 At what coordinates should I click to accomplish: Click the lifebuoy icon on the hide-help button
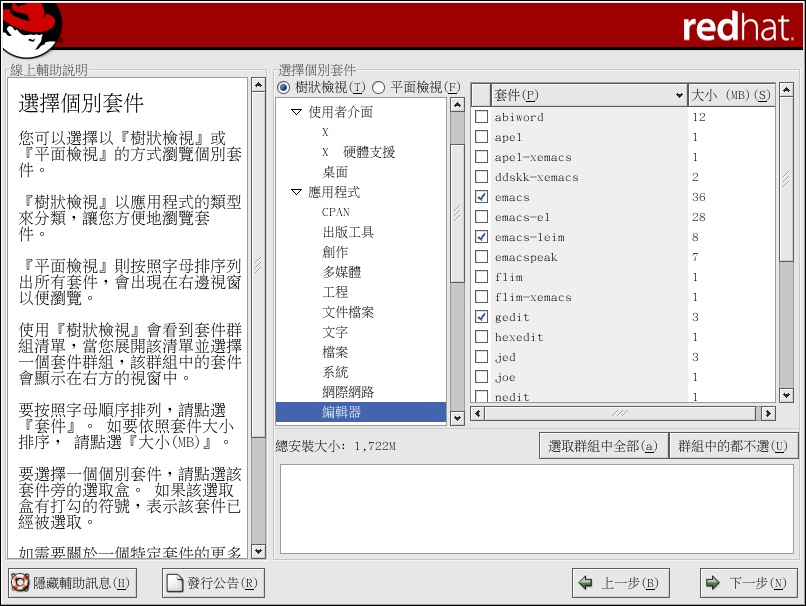point(19,583)
